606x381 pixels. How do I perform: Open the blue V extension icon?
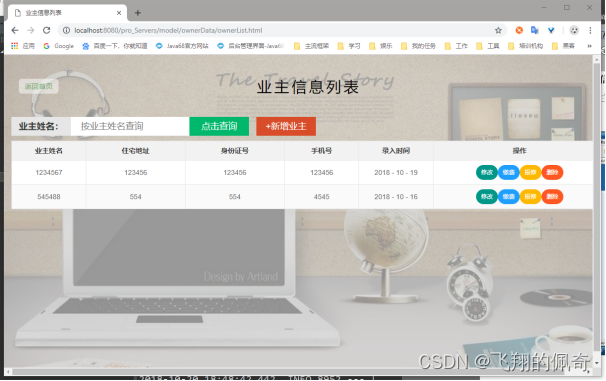[x=551, y=30]
